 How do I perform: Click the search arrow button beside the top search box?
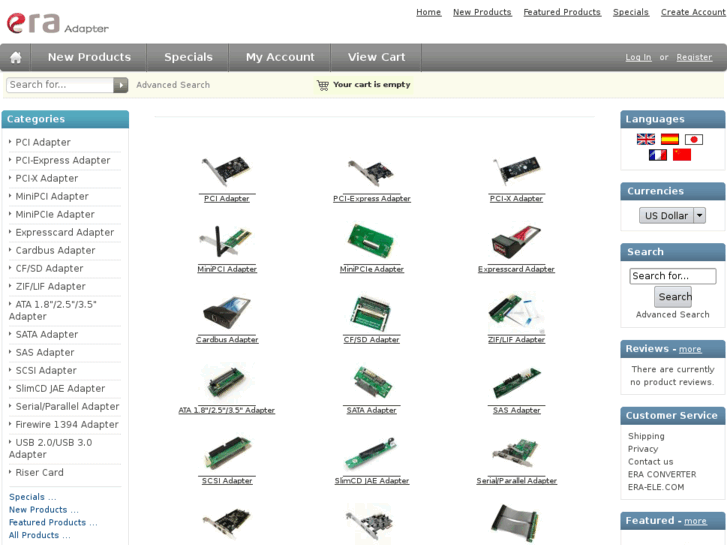pyautogui.click(x=121, y=85)
